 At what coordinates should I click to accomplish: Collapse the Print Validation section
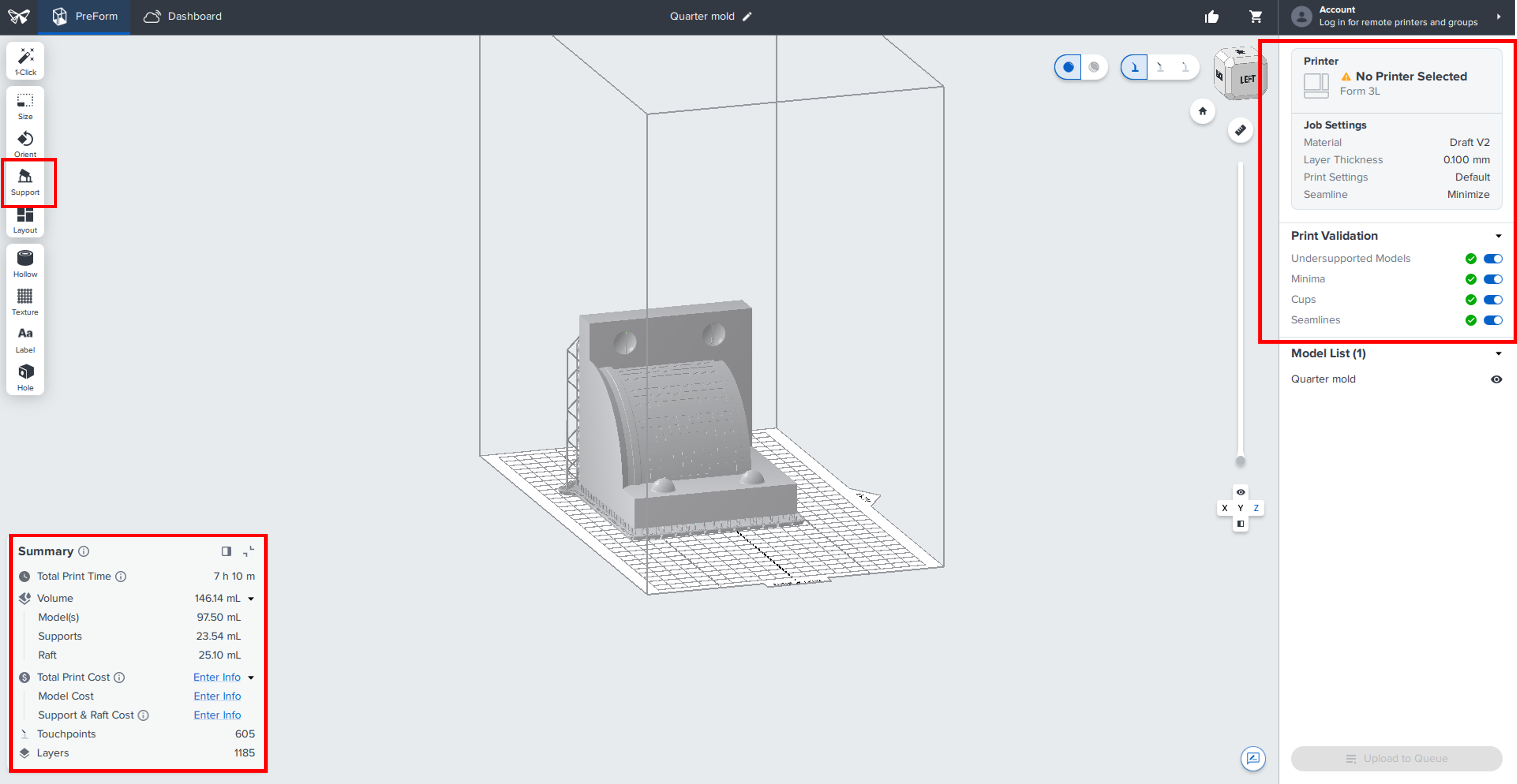pos(1498,236)
